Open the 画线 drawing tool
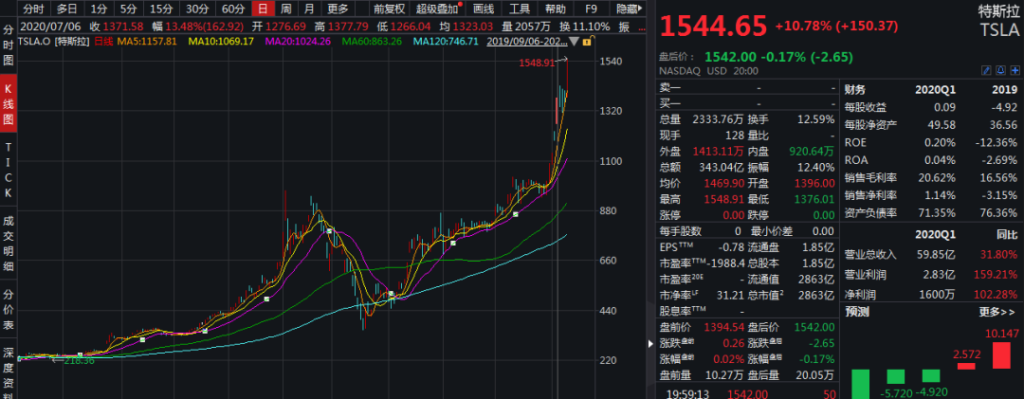 483,9
